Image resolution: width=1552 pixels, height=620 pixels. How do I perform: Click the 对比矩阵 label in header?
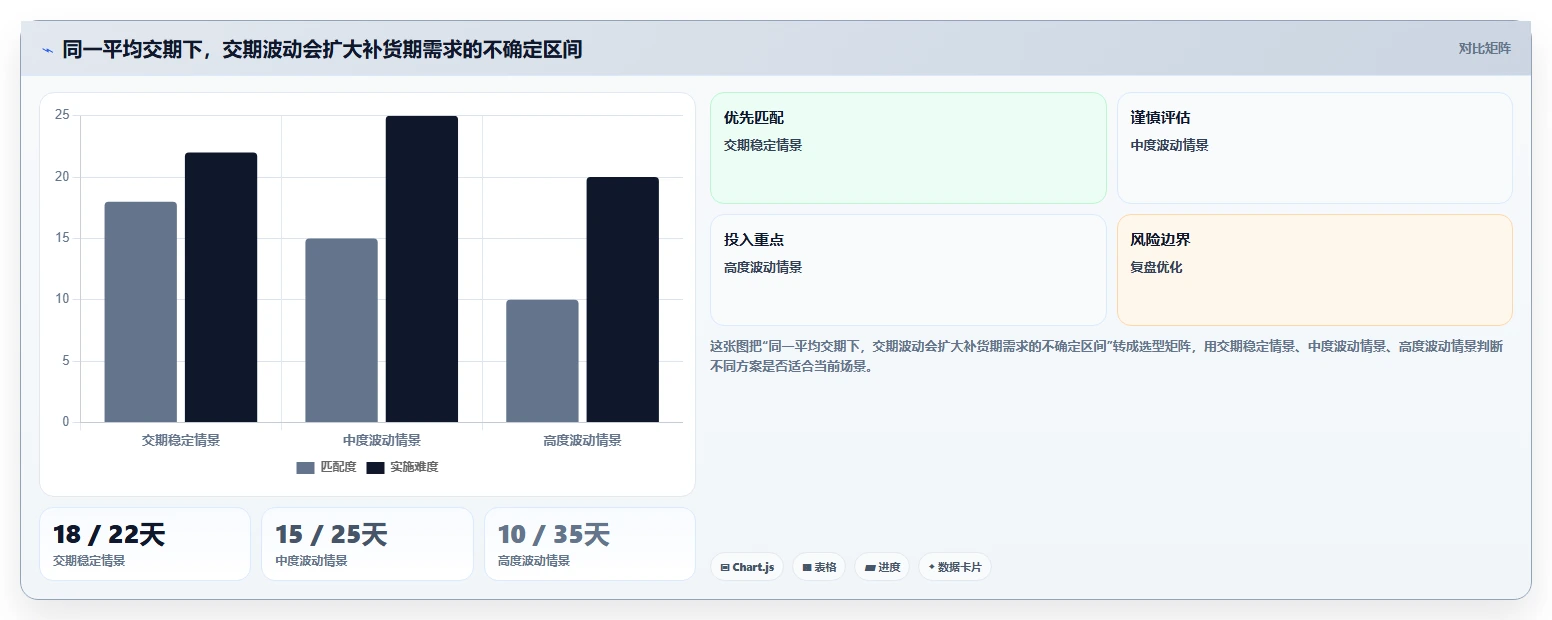(1484, 49)
